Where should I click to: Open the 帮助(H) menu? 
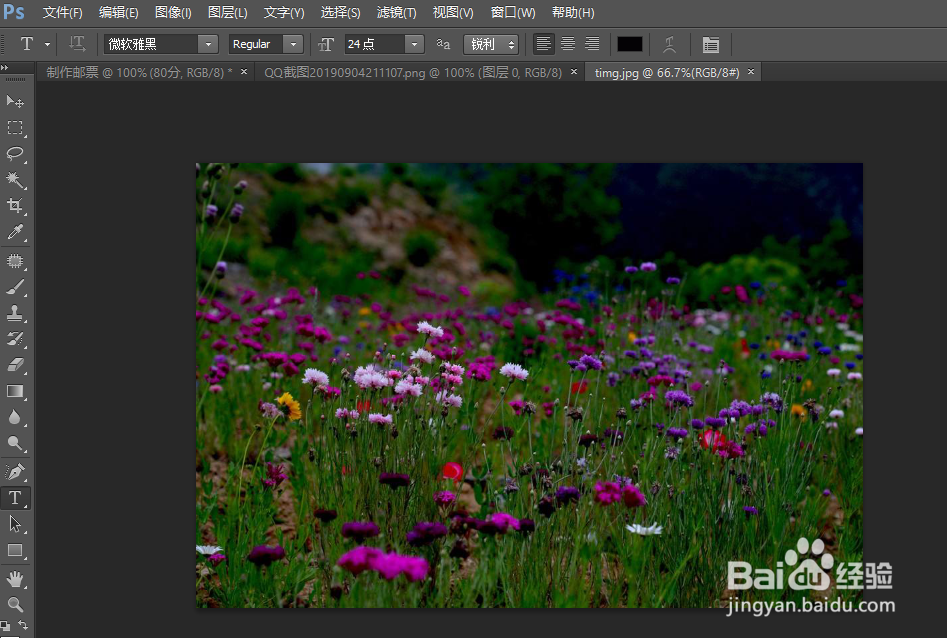pyautogui.click(x=573, y=12)
